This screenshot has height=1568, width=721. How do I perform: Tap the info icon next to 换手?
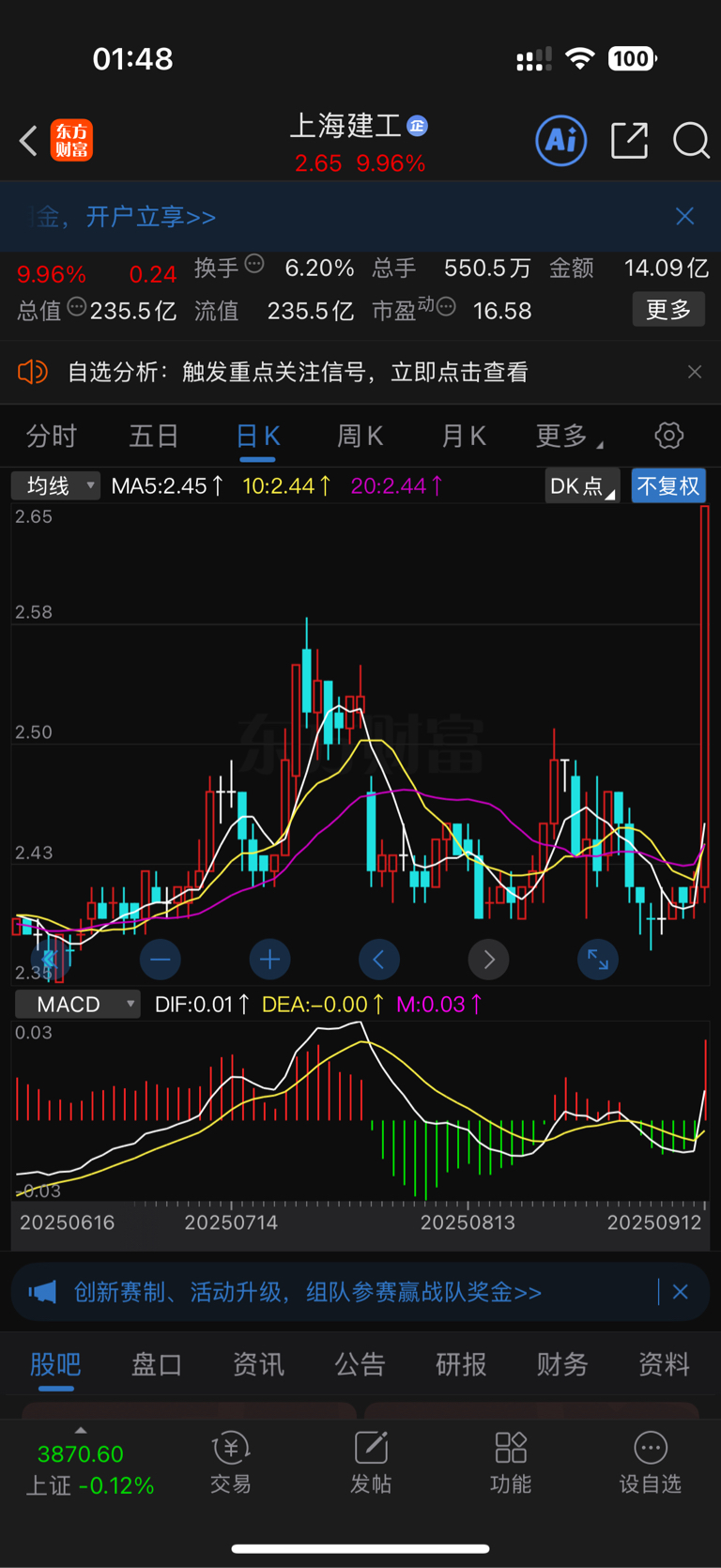[x=254, y=265]
